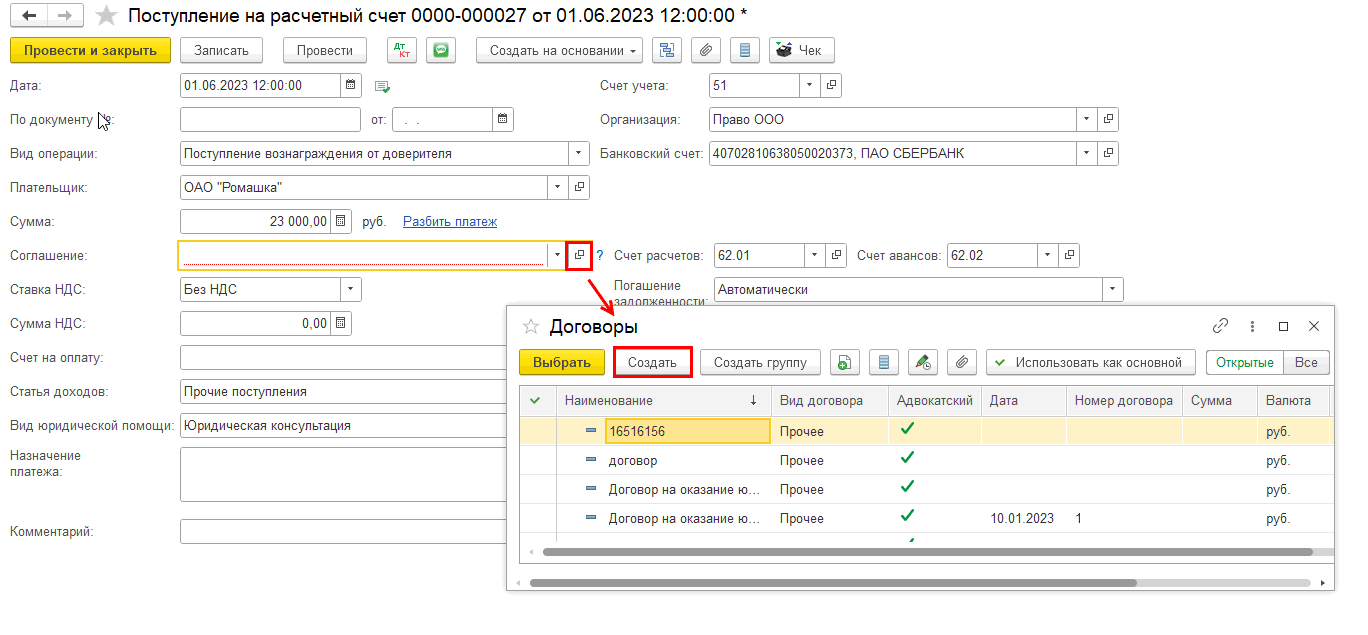Expand the Вид операции dropdown
Image resolution: width=1368 pixels, height=635 pixels.
578,154
